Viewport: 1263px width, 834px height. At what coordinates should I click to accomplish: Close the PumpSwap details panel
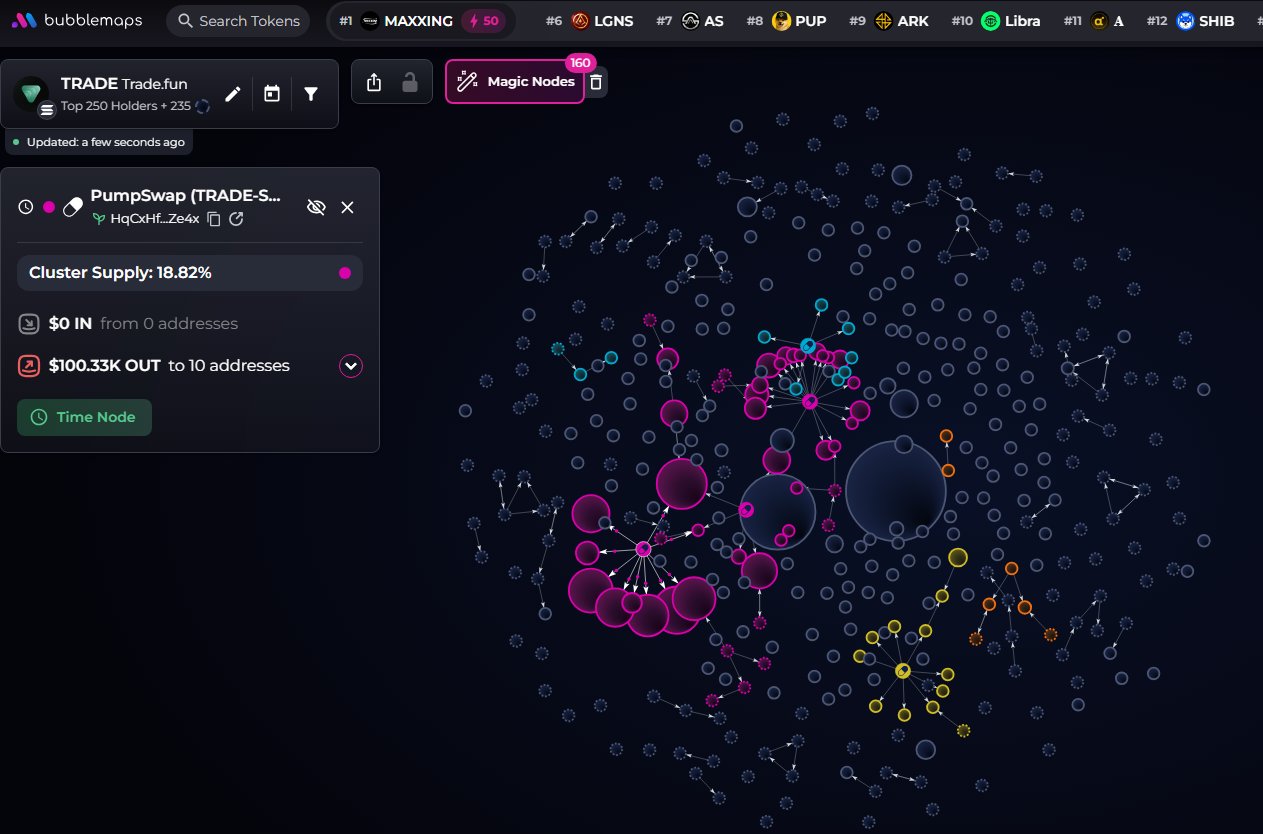[347, 207]
